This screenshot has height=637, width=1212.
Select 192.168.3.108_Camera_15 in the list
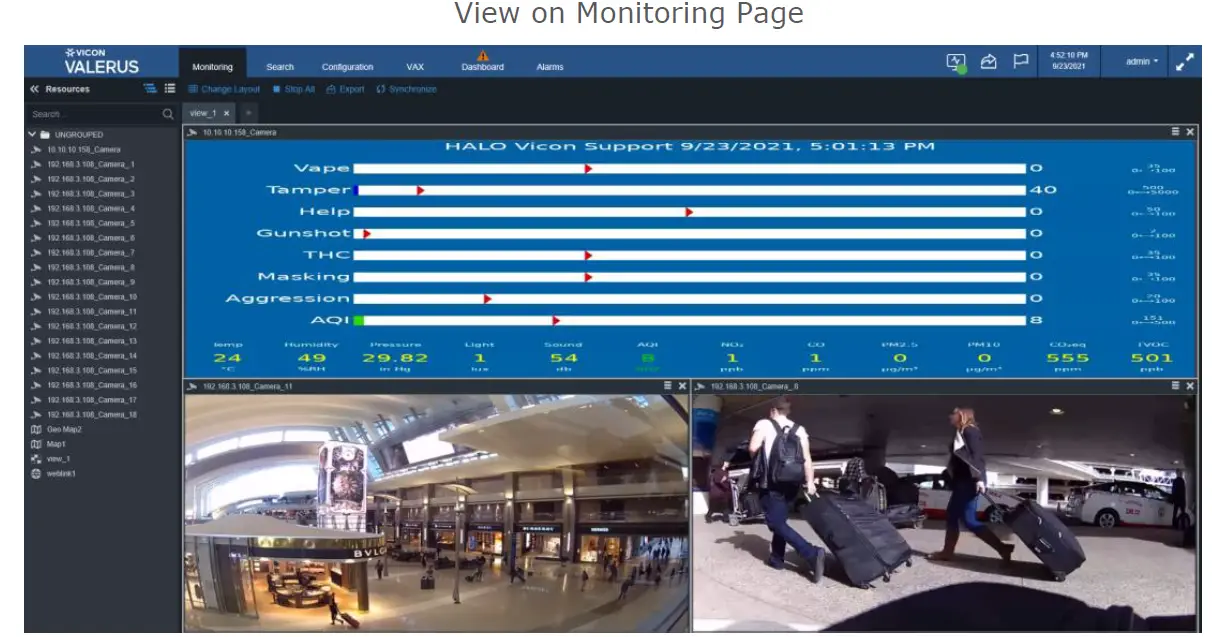(92, 370)
